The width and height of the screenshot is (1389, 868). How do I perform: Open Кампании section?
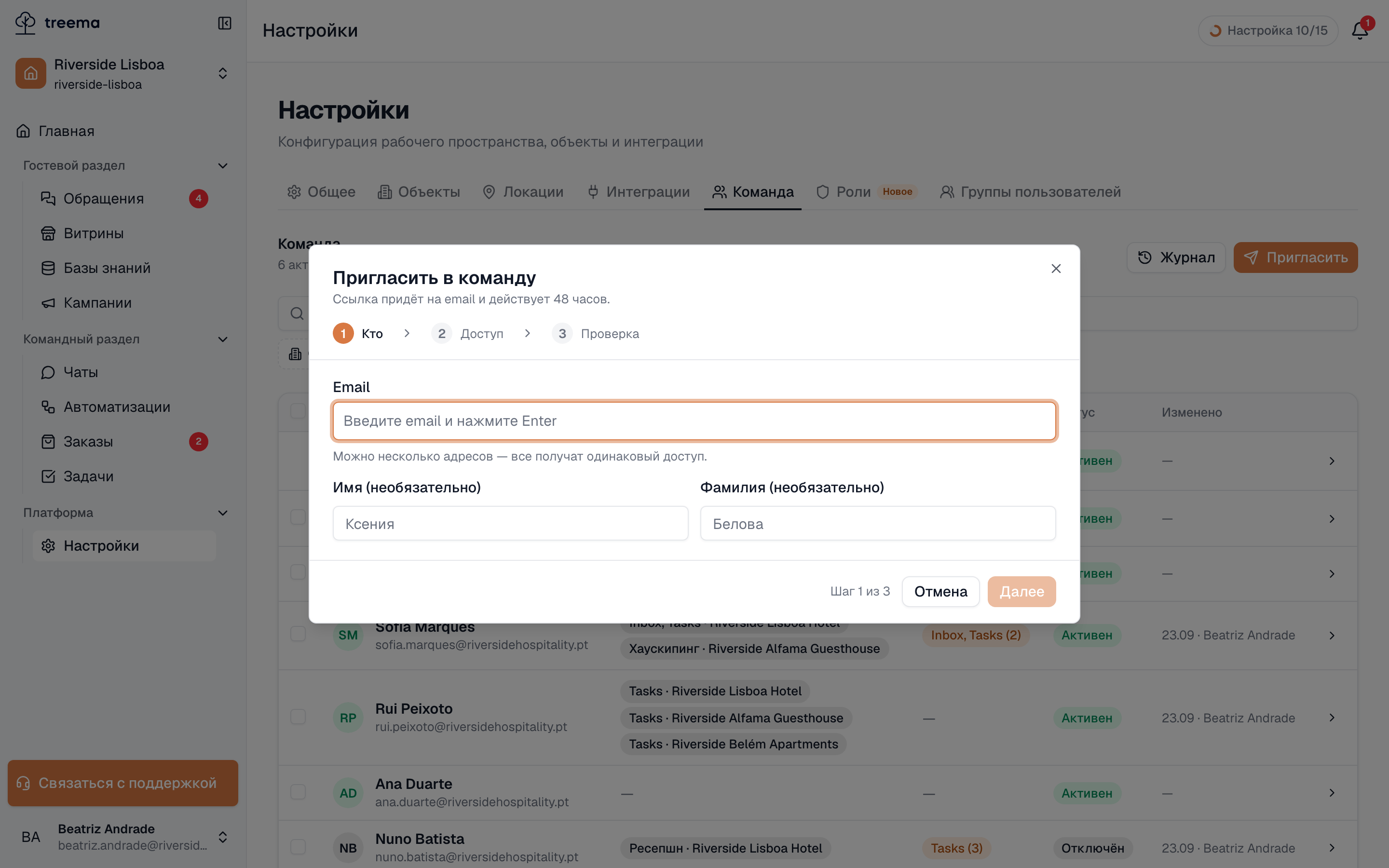pos(124,302)
